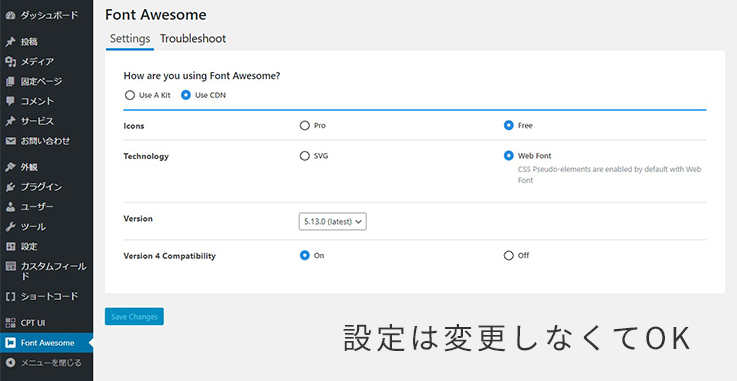
Task: Click the Media icon in sidebar
Action: point(10,62)
